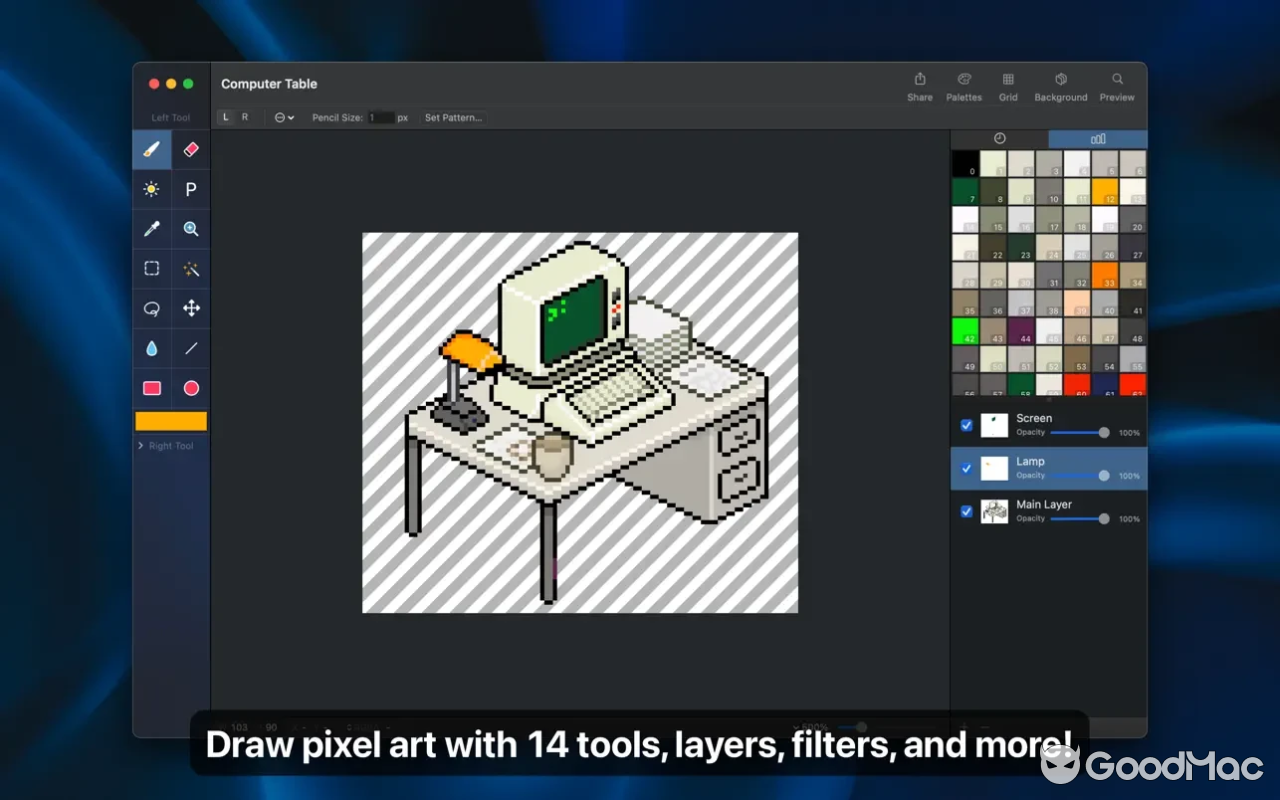The width and height of the screenshot is (1280, 800).
Task: Click the Set Pattern button
Action: tap(452, 117)
